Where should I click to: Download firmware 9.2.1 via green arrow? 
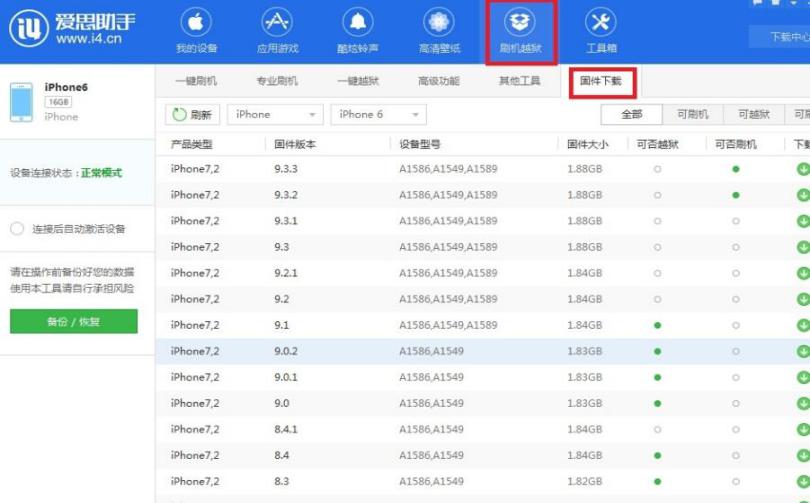pyautogui.click(x=803, y=273)
